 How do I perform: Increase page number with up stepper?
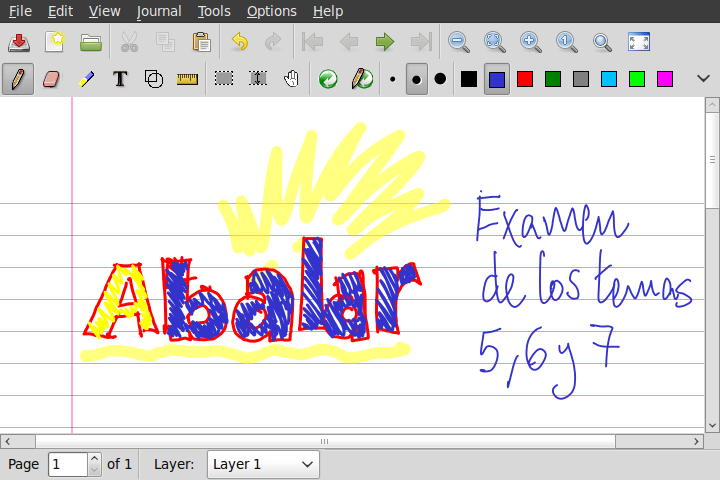[95, 458]
